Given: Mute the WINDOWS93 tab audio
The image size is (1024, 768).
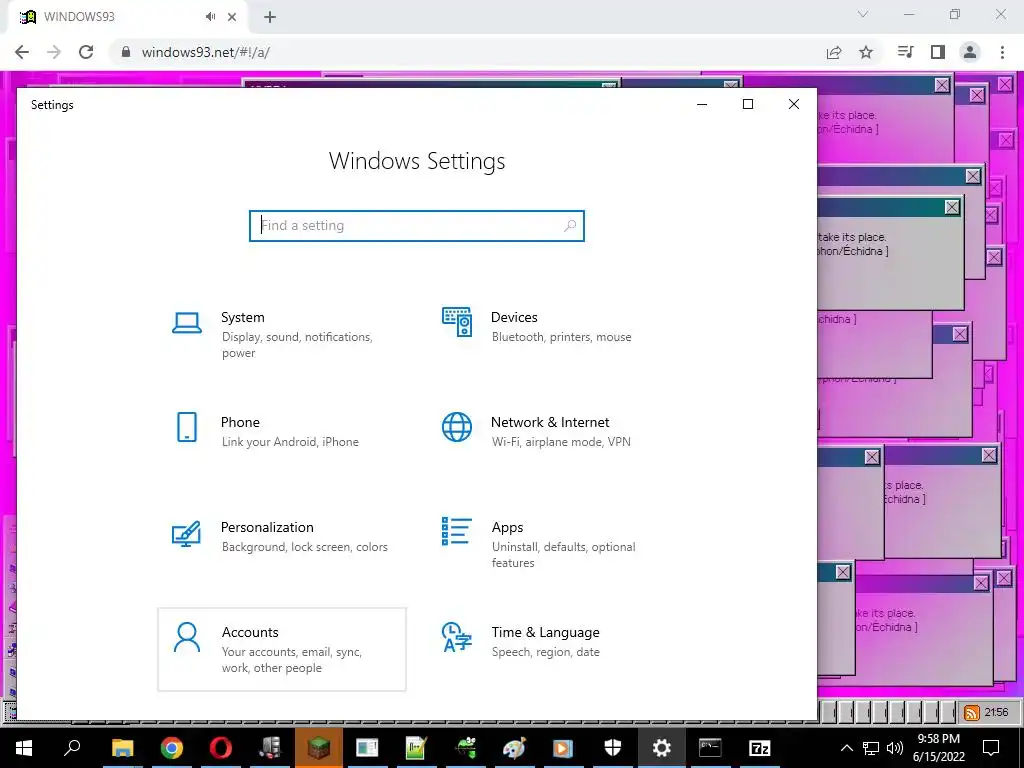Looking at the screenshot, I should click(x=210, y=17).
